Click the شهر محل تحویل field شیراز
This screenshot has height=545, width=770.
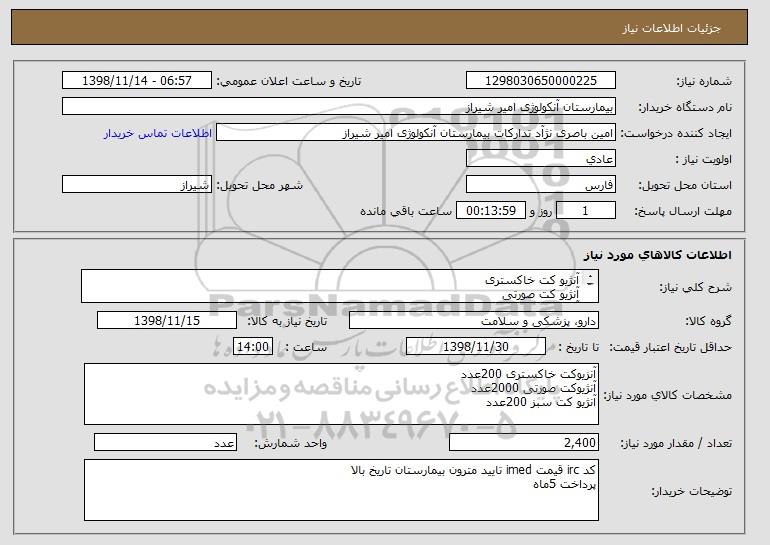[137, 185]
